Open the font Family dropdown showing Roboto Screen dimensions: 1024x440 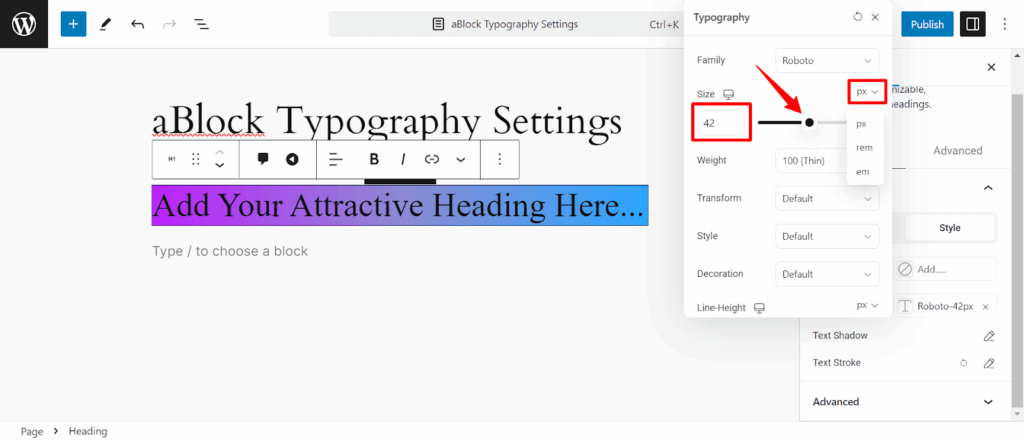[x=827, y=60]
